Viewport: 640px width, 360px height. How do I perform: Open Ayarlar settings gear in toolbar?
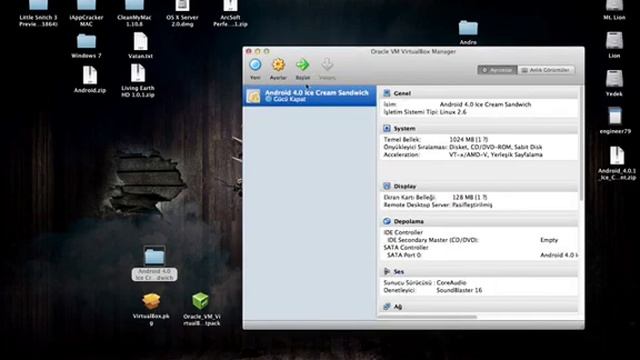278,65
